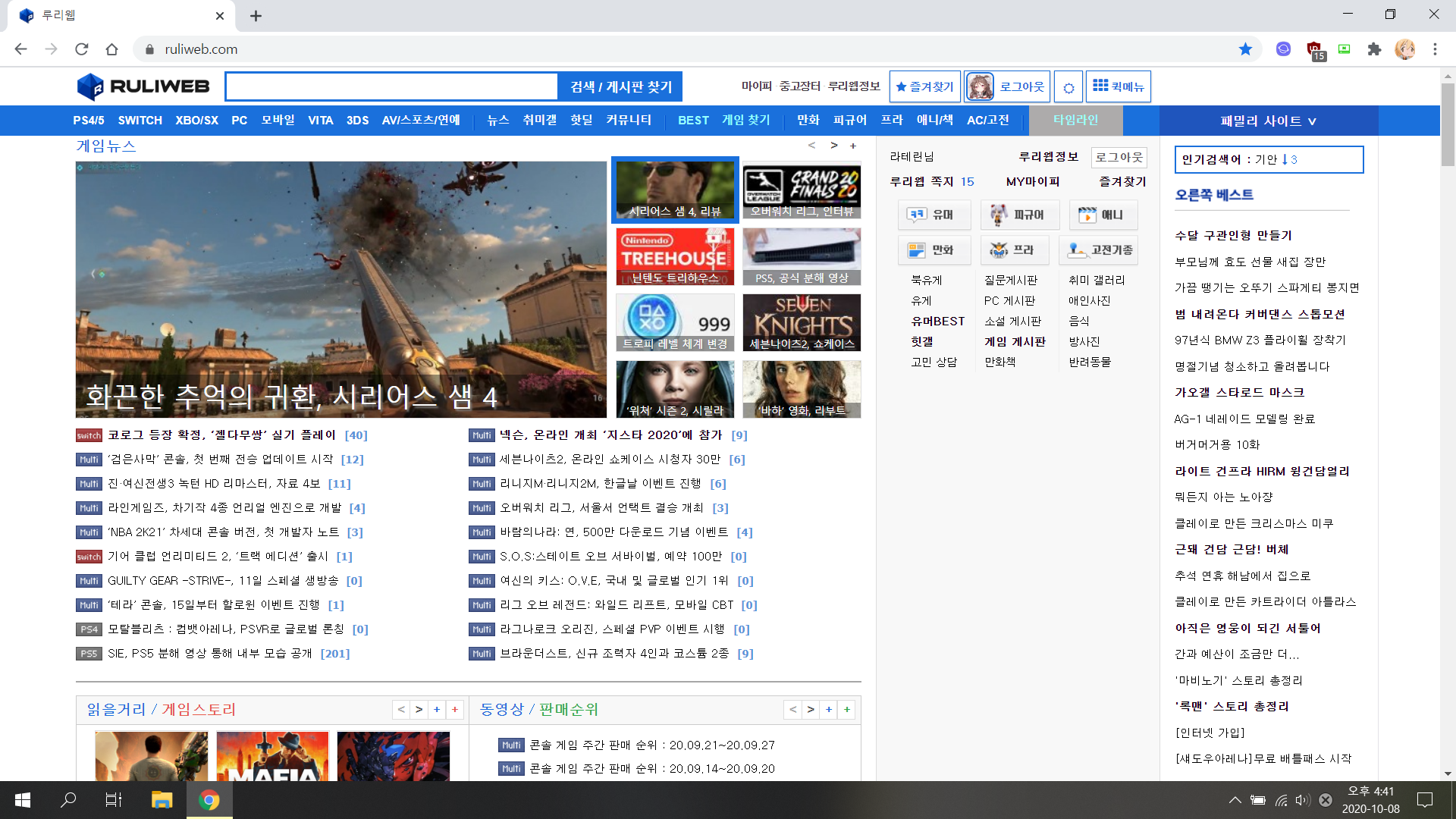Open Windows taskbar search
Image resolution: width=1456 pixels, height=819 pixels.
point(68,800)
